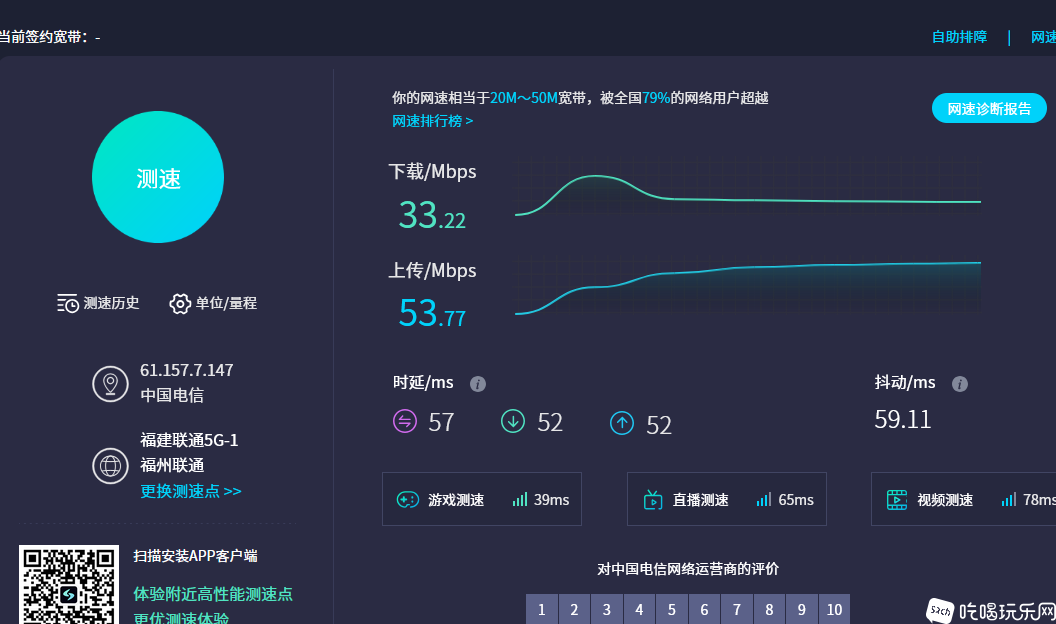Open the 测速历史 history icon

[x=67, y=304]
